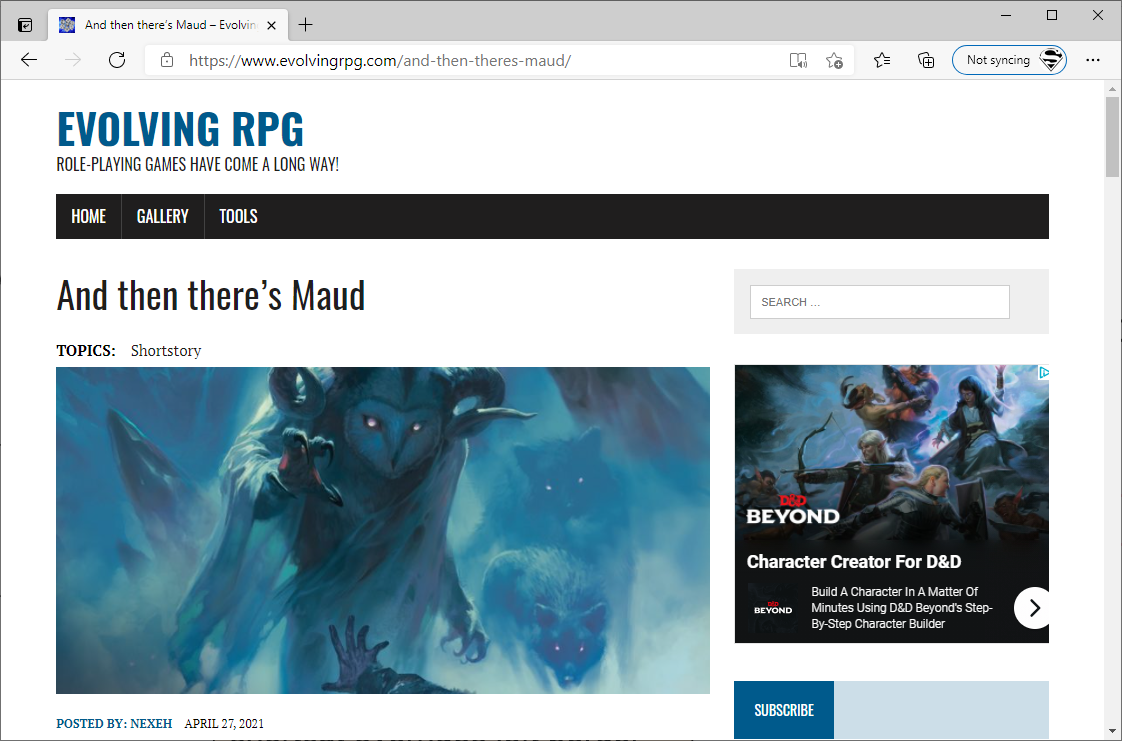The width and height of the screenshot is (1122, 741).
Task: Click the ad's next arrow button
Action: (x=1033, y=608)
